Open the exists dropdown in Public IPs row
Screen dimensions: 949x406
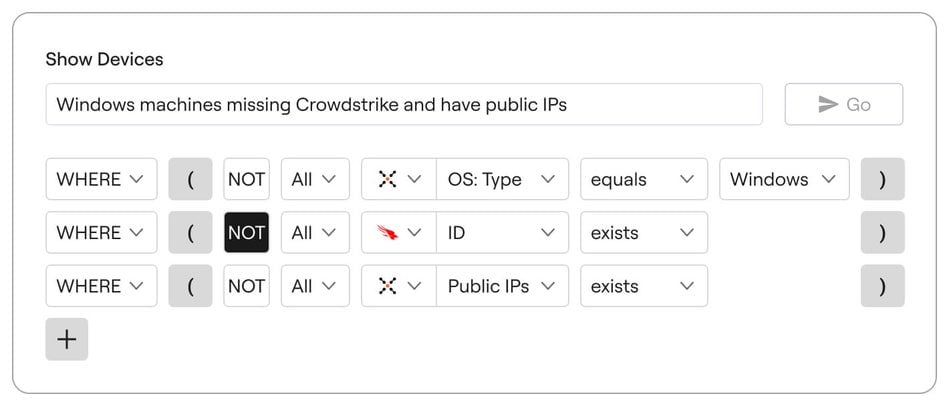(643, 286)
